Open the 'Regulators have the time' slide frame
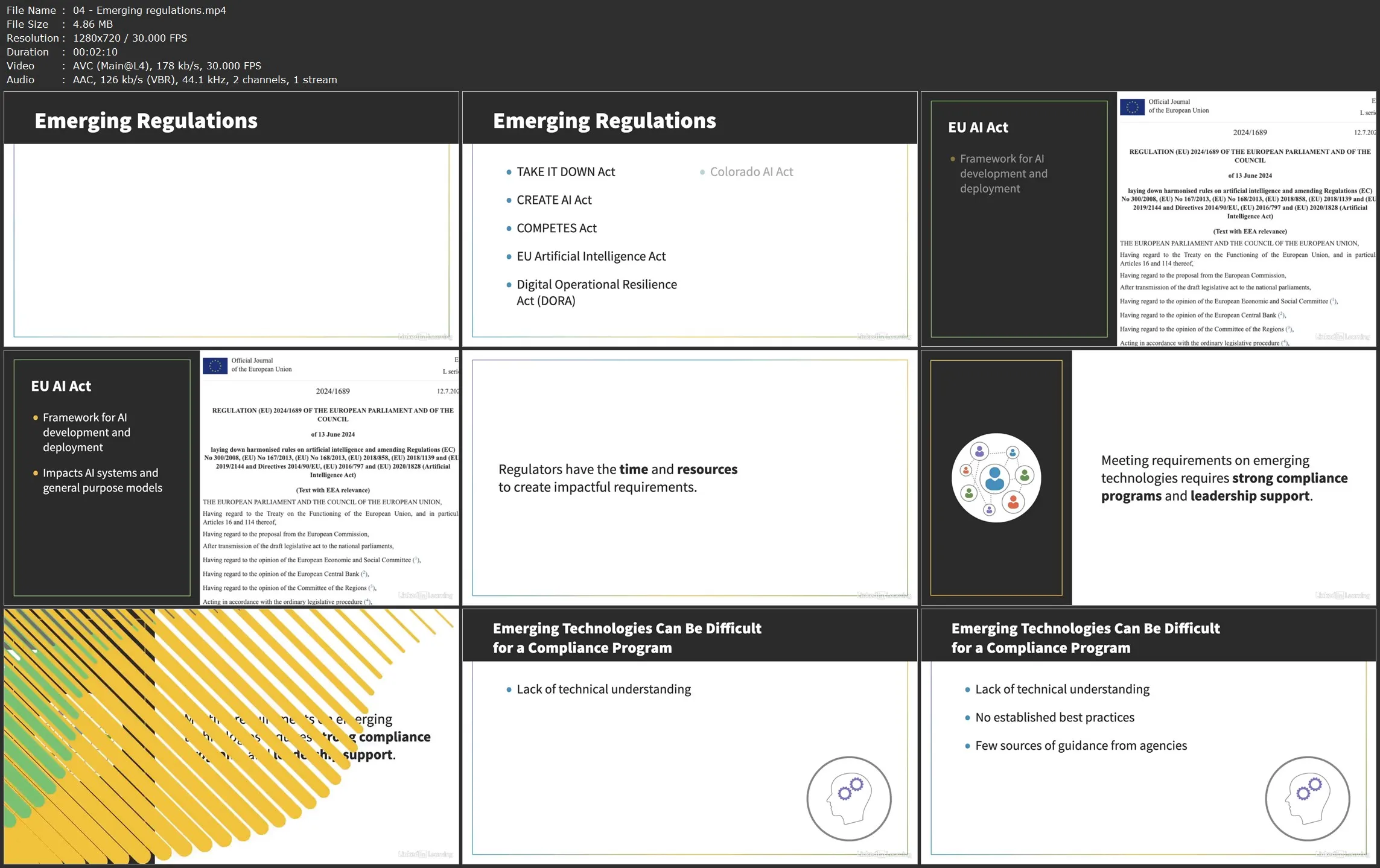Viewport: 1380px width, 868px height. click(x=690, y=478)
